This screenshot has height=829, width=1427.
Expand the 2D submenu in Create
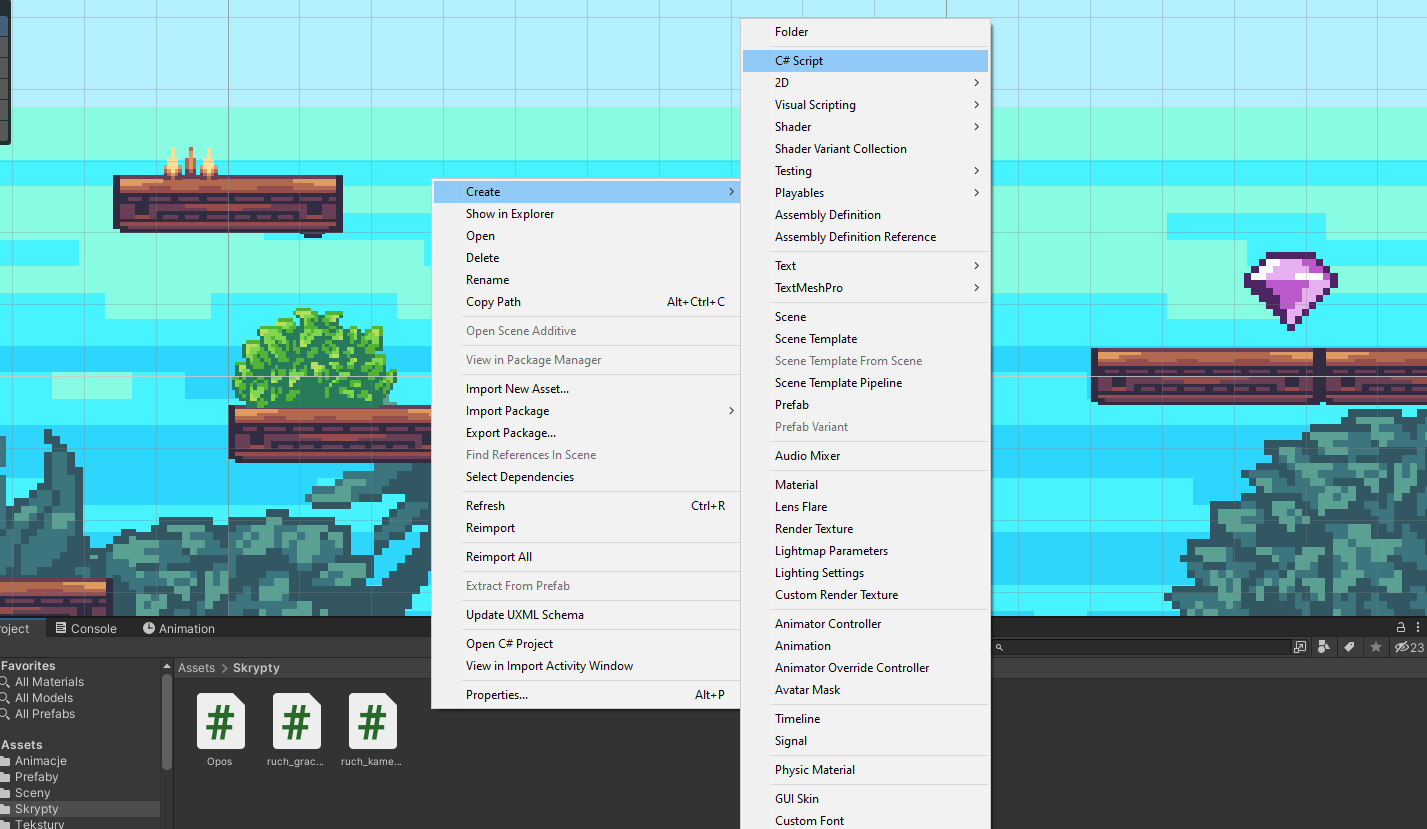pyautogui.click(x=780, y=82)
